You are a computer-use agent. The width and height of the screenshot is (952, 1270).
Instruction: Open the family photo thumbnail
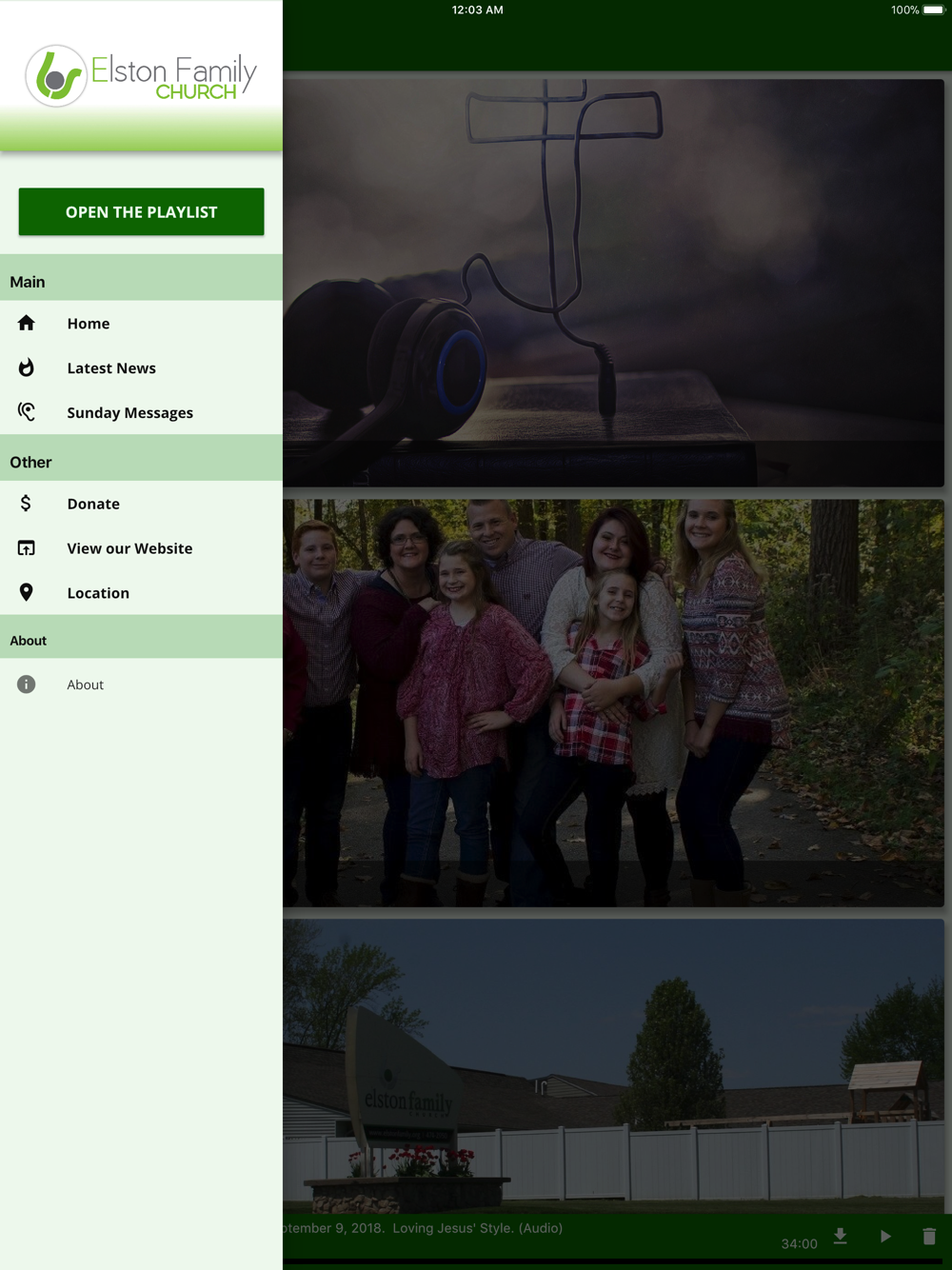(613, 703)
